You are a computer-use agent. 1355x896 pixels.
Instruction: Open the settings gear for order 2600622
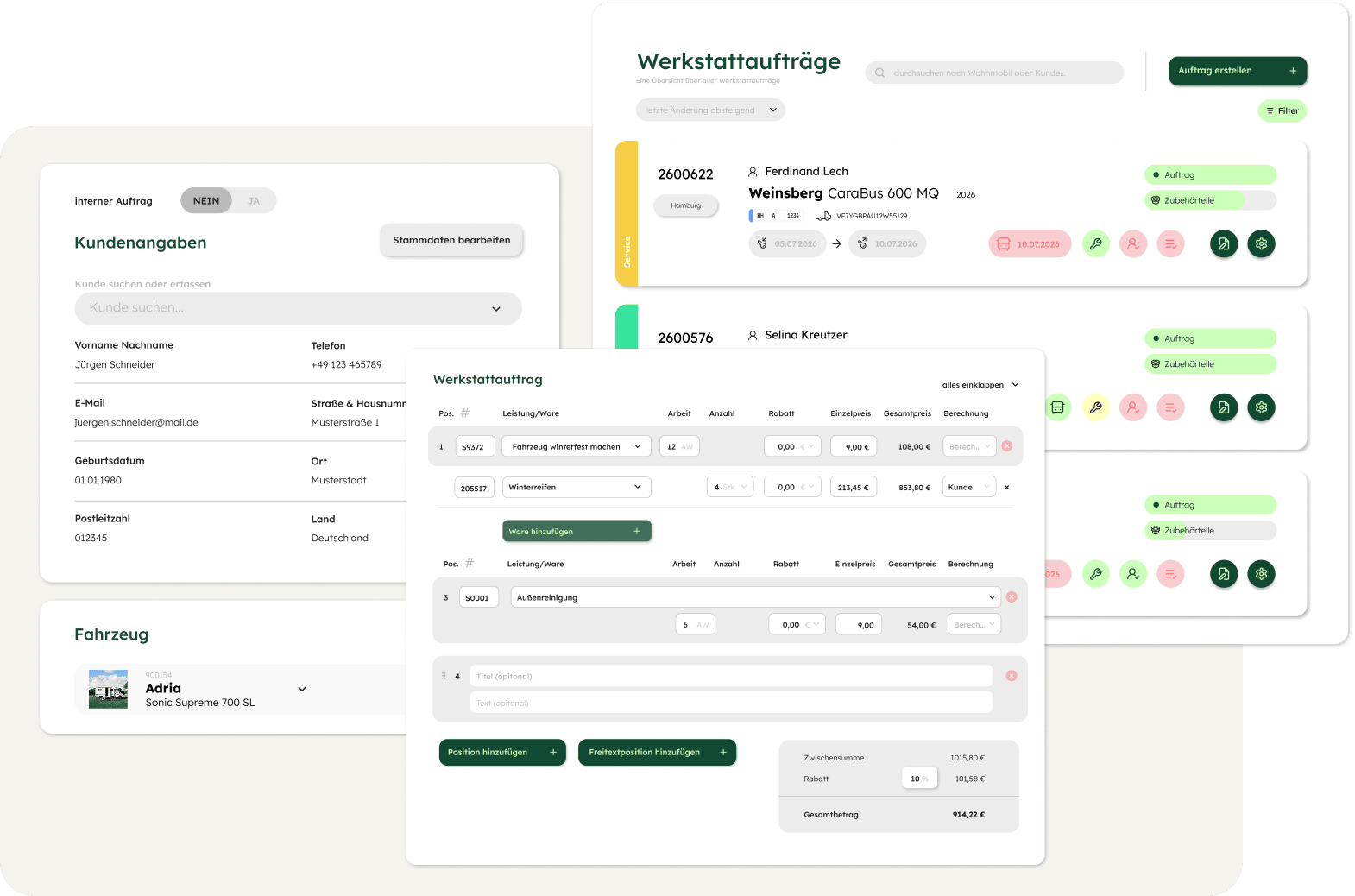(x=1261, y=244)
